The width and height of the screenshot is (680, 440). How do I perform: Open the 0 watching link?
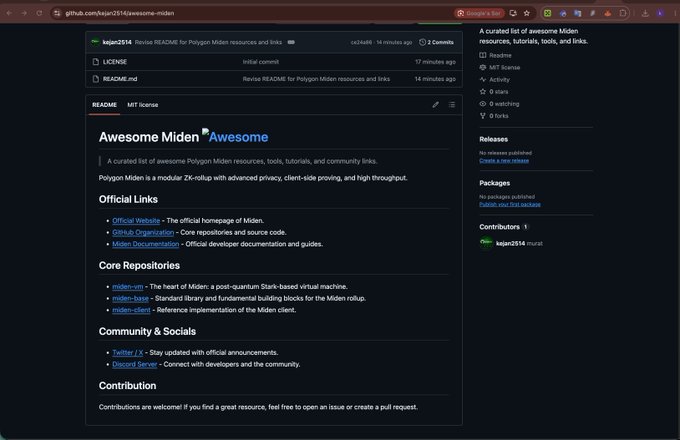pos(504,104)
